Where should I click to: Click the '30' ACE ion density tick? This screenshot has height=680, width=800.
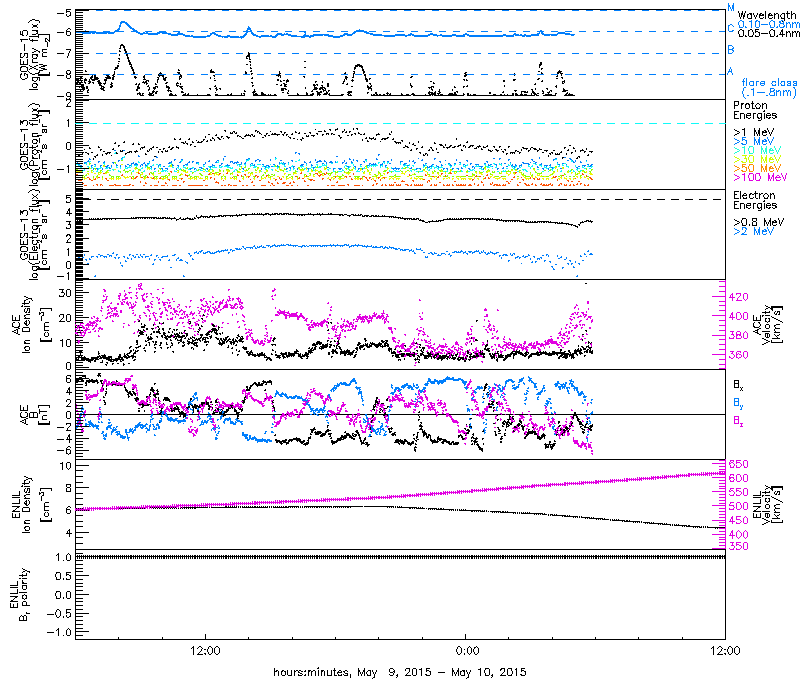pos(65,293)
